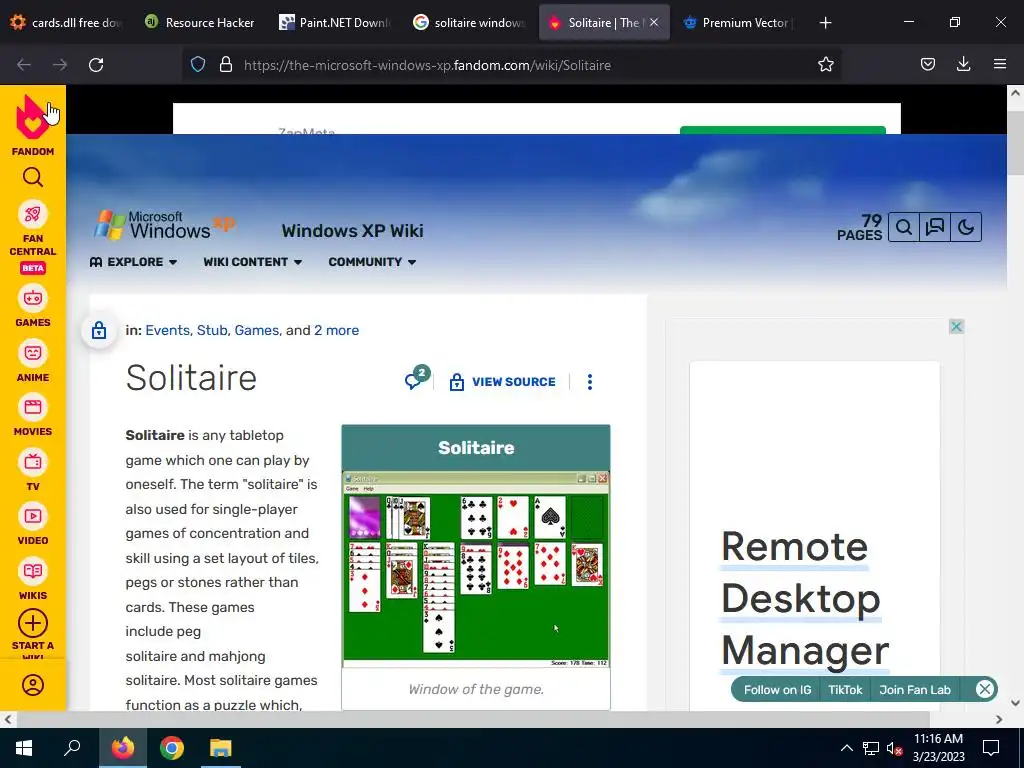Search the wiki using header magnifier
The width and height of the screenshot is (1024, 768).
click(904, 227)
